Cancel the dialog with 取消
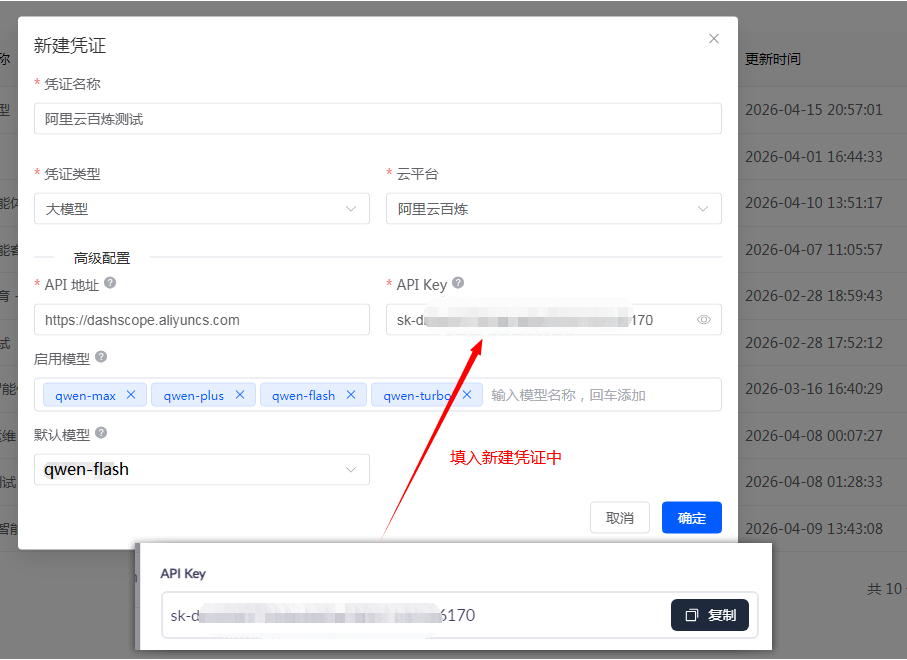This screenshot has width=907, height=660. point(619,517)
